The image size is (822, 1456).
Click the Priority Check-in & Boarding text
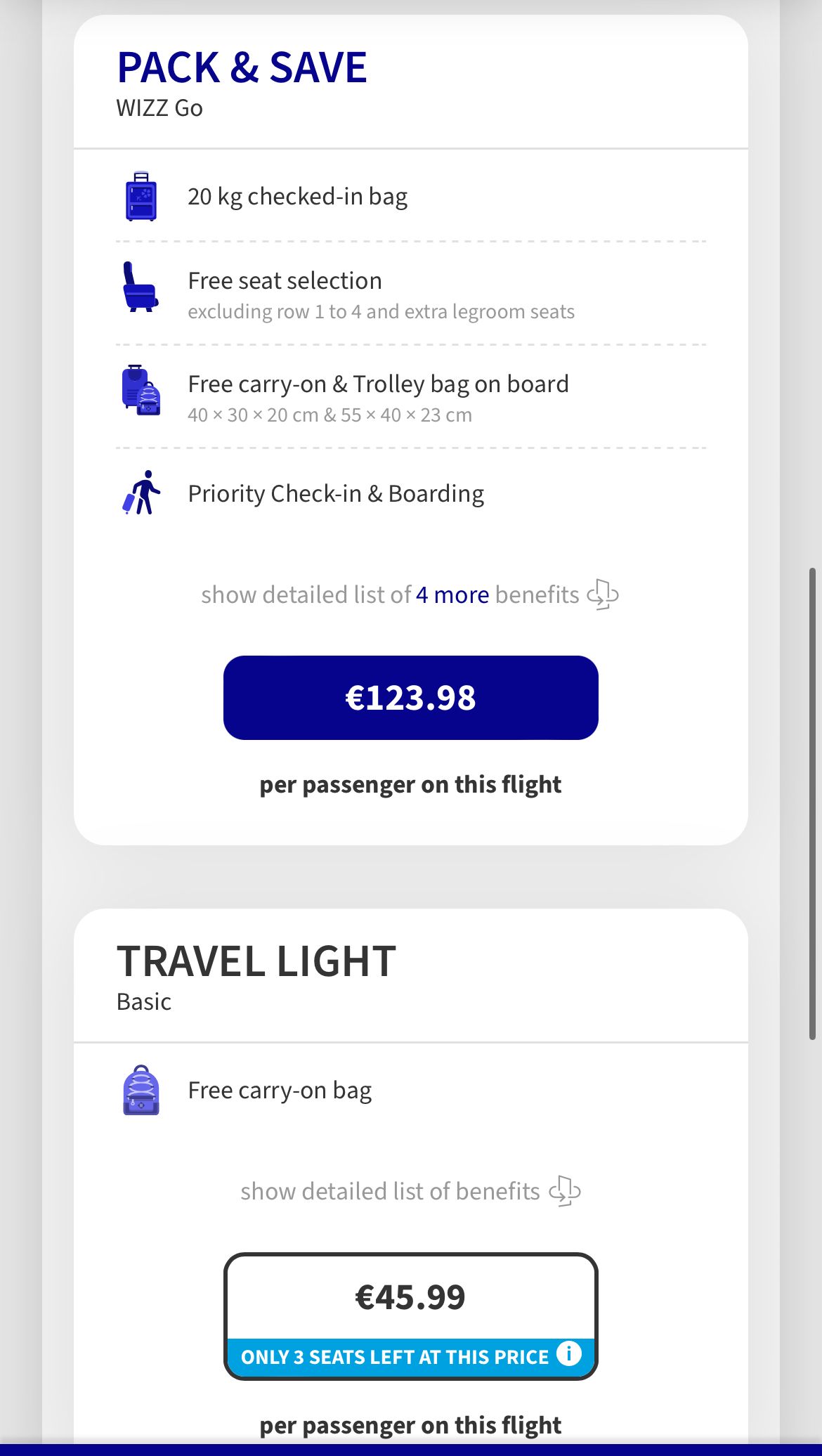(x=336, y=494)
